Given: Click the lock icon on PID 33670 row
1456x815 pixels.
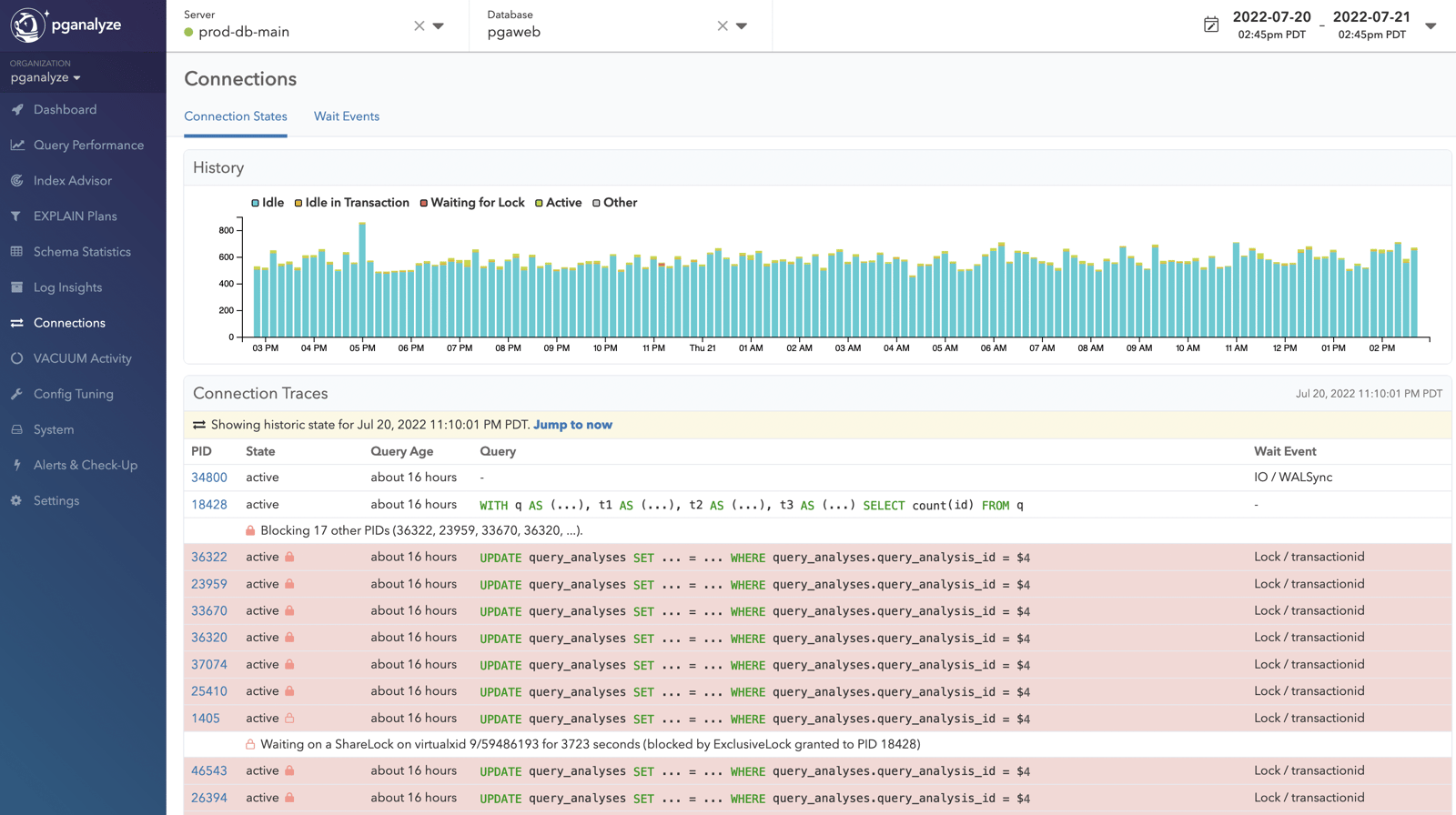Looking at the screenshot, I should [x=289, y=610].
